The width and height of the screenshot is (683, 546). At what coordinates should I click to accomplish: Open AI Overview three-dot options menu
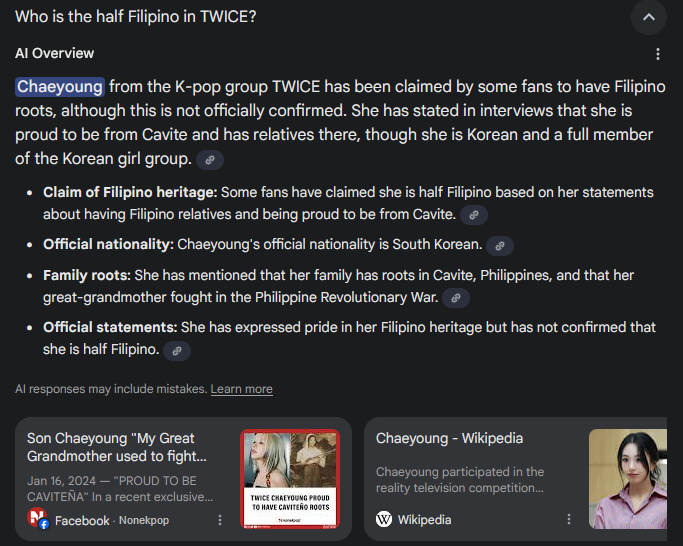click(x=658, y=54)
